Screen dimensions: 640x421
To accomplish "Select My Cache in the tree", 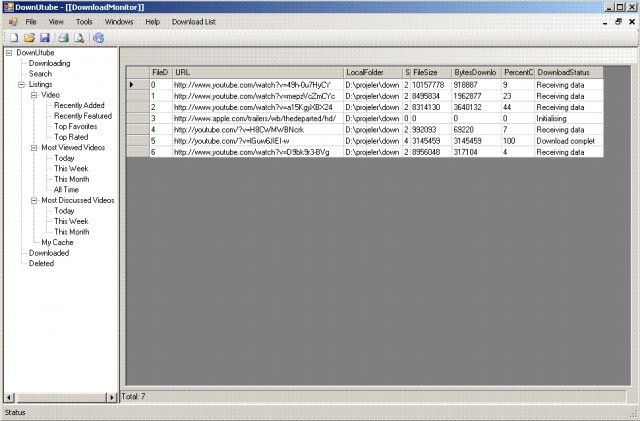I will (57, 243).
